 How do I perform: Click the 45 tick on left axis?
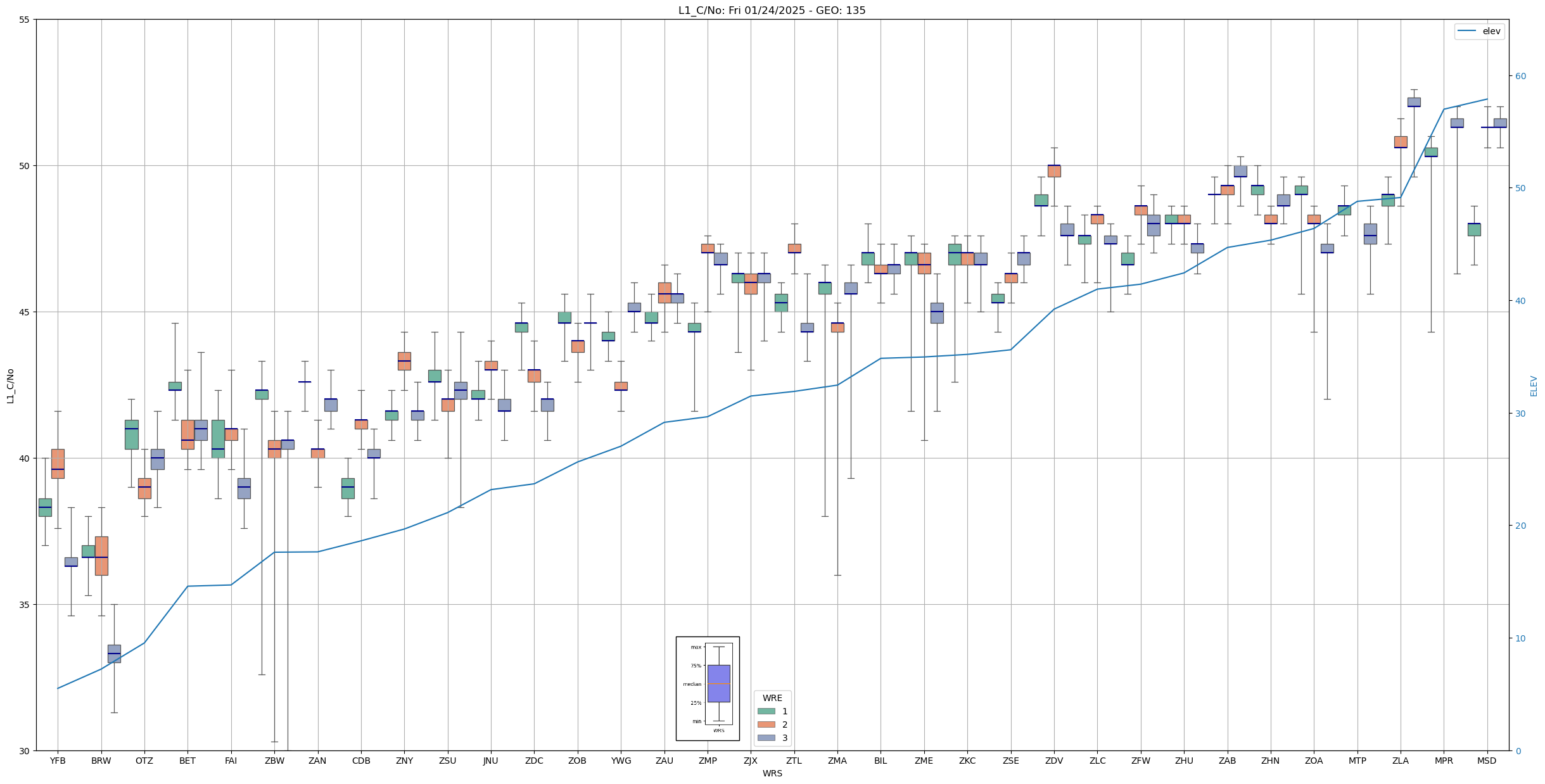pyautogui.click(x=24, y=312)
